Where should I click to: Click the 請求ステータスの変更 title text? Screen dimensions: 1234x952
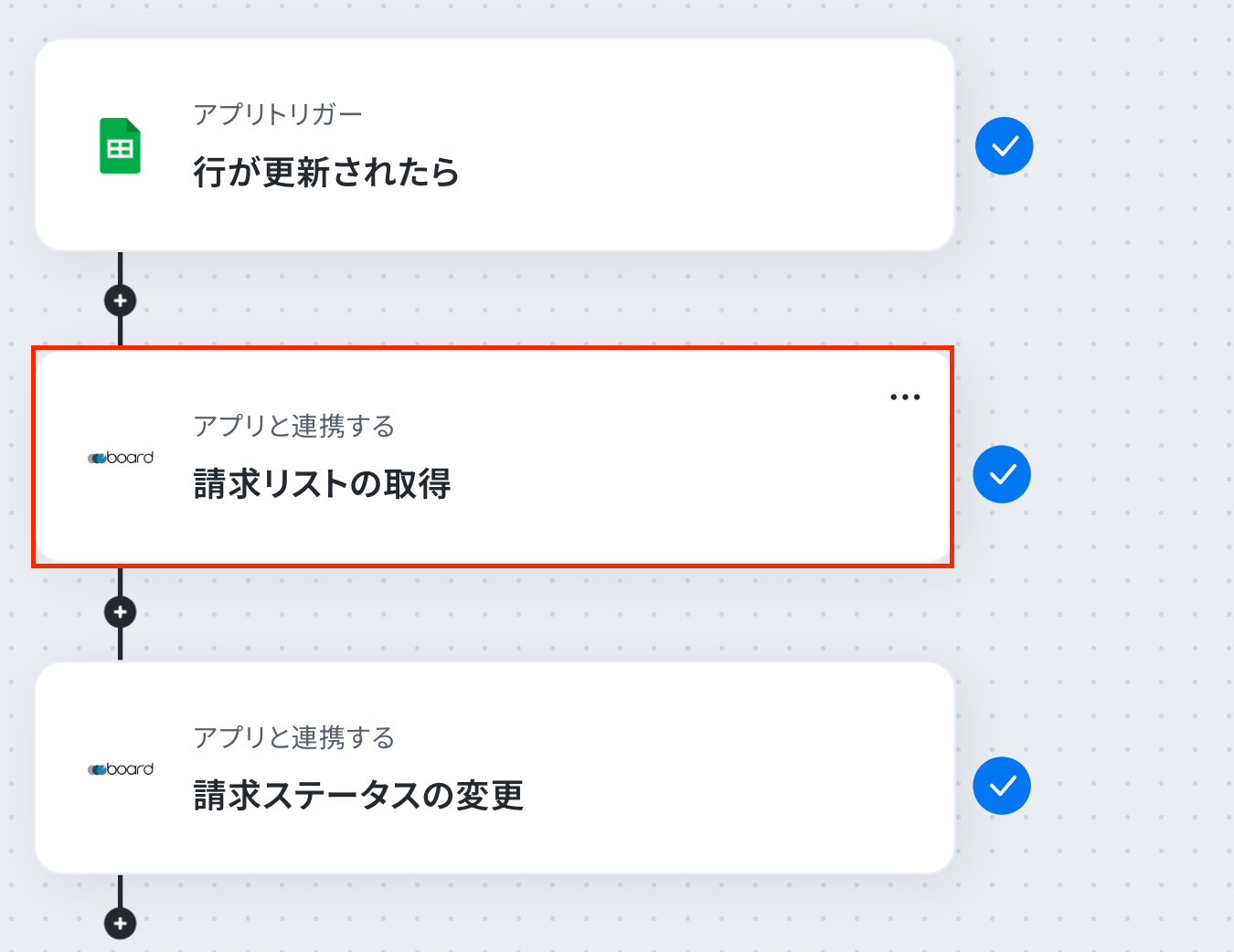(x=358, y=796)
